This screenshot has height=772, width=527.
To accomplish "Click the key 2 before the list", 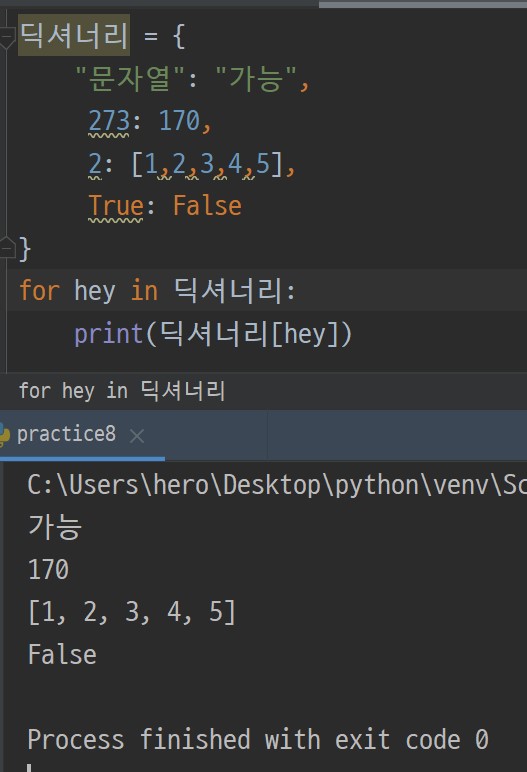I will (95, 163).
